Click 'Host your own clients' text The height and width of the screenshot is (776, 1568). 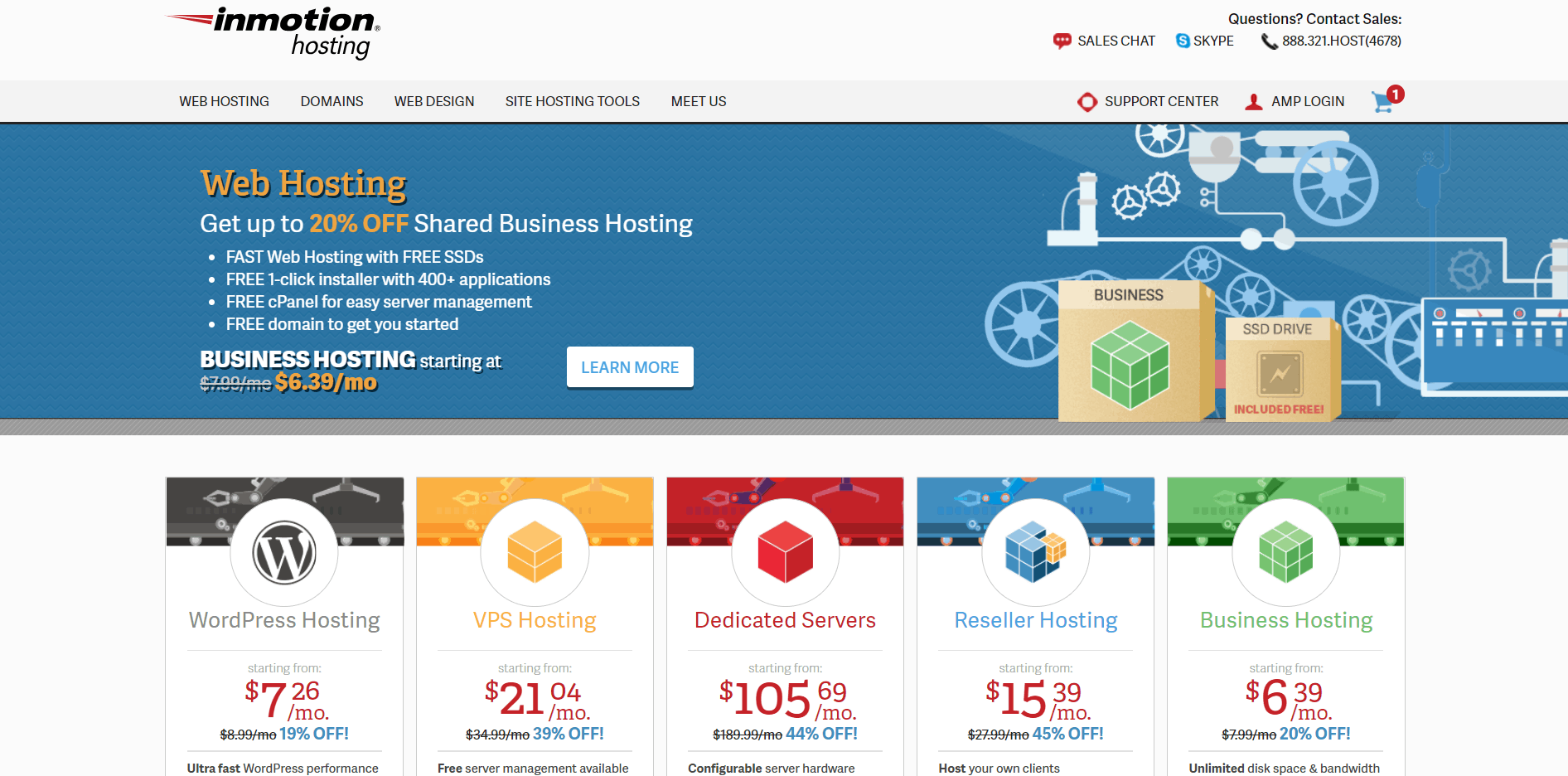tap(999, 769)
